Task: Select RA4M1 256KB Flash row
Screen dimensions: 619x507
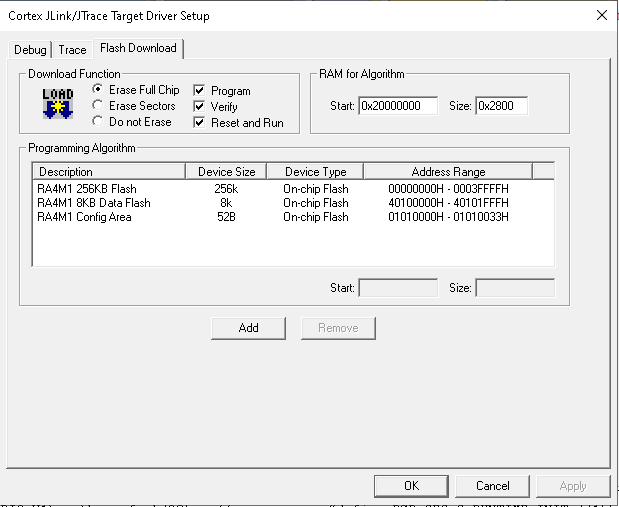Action: (x=293, y=189)
